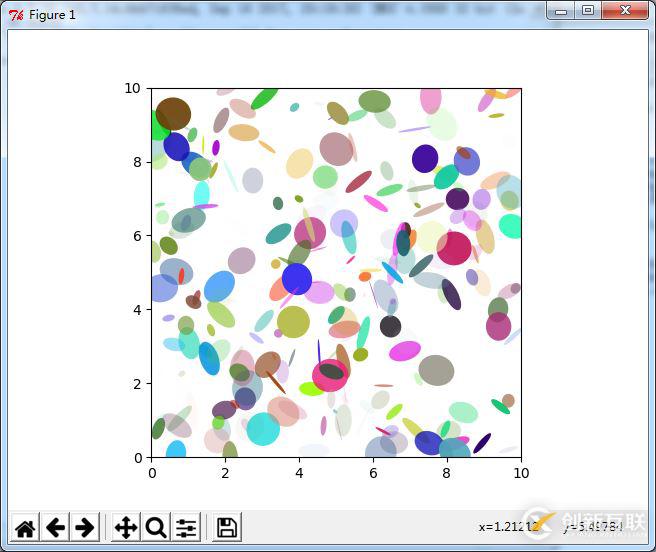Image resolution: width=656 pixels, height=552 pixels.
Task: Click the Tk feather icon in title bar
Action: [x=17, y=15]
